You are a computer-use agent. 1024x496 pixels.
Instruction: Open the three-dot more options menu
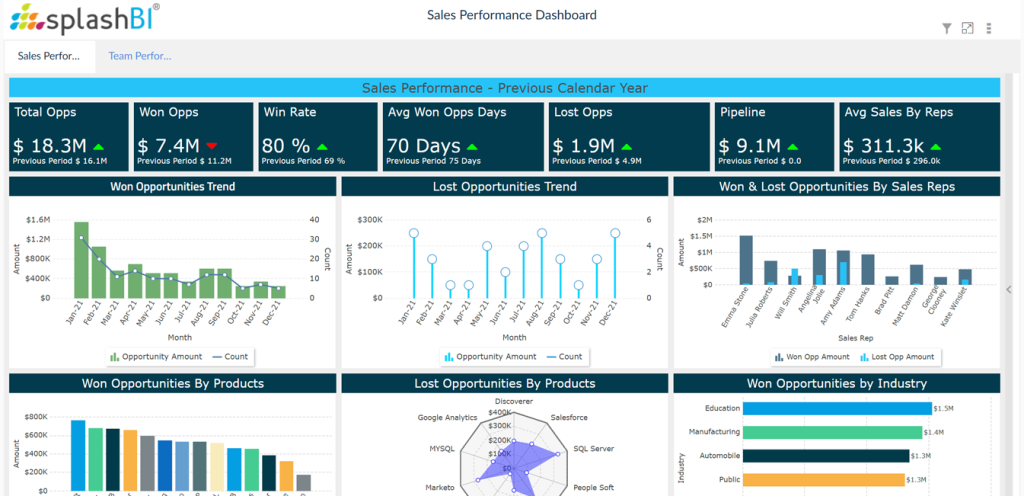(989, 29)
